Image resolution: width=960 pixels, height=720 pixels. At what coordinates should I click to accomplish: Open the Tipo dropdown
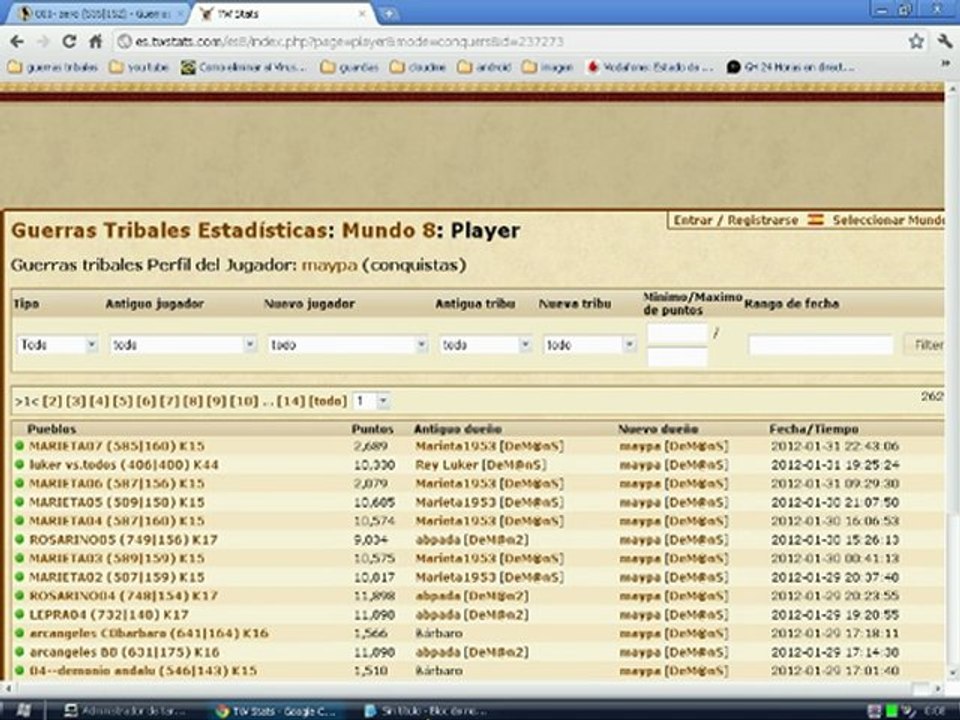57,345
